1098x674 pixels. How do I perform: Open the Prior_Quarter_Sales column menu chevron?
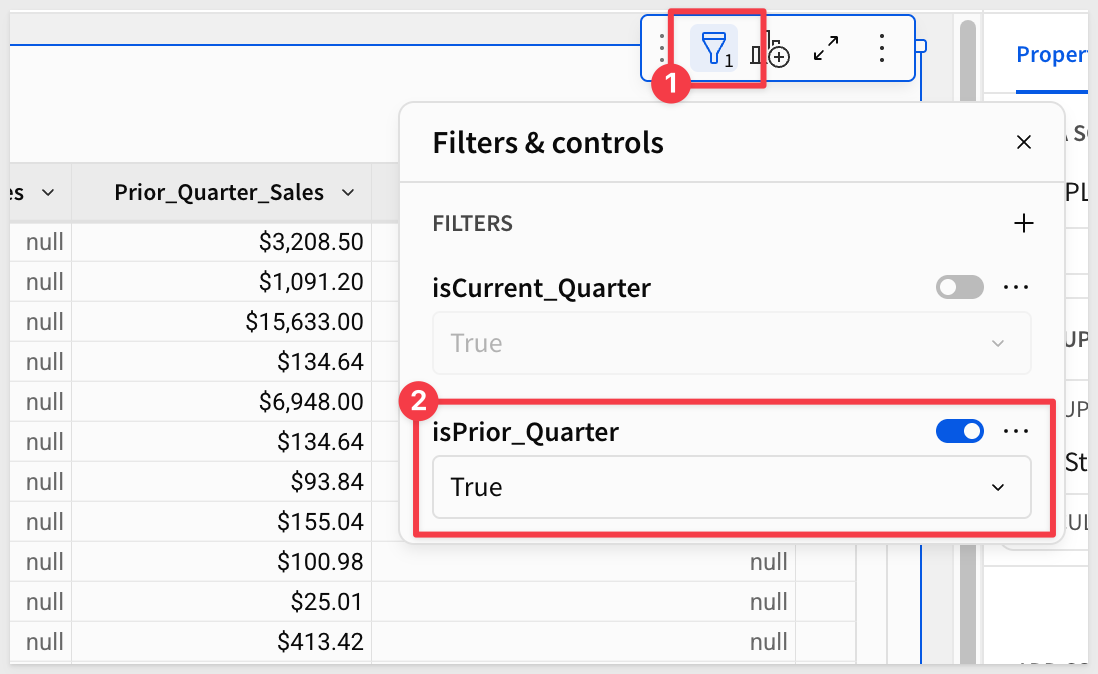pos(348,192)
